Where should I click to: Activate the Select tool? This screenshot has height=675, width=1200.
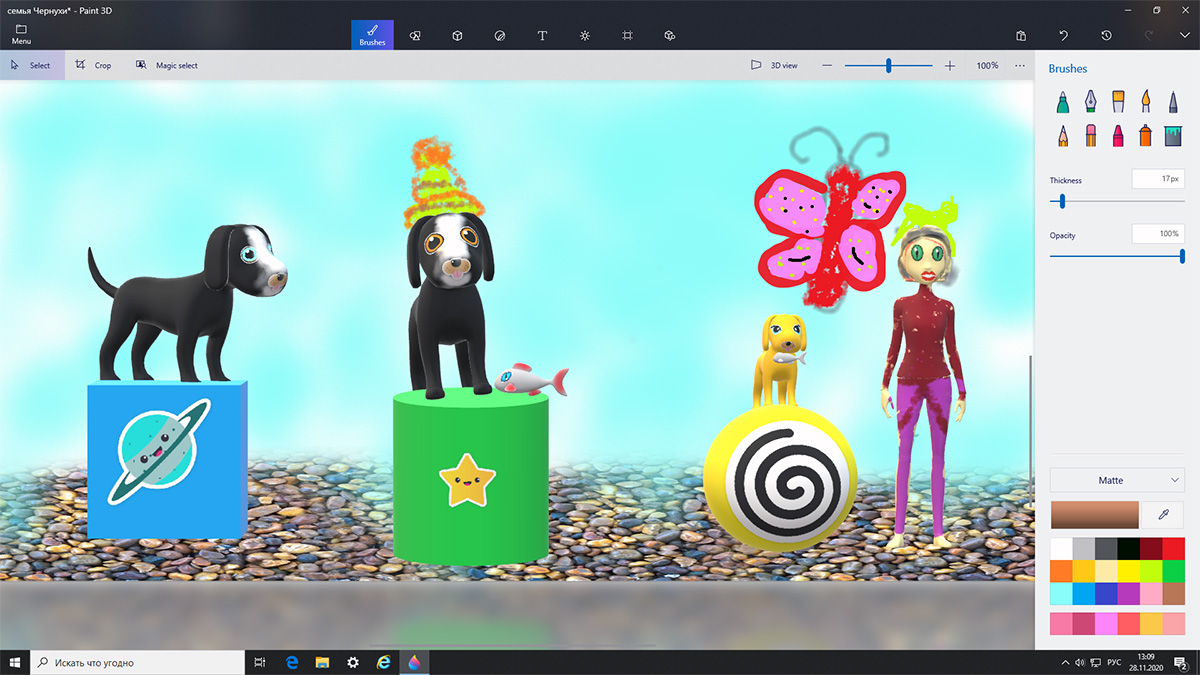[32, 65]
